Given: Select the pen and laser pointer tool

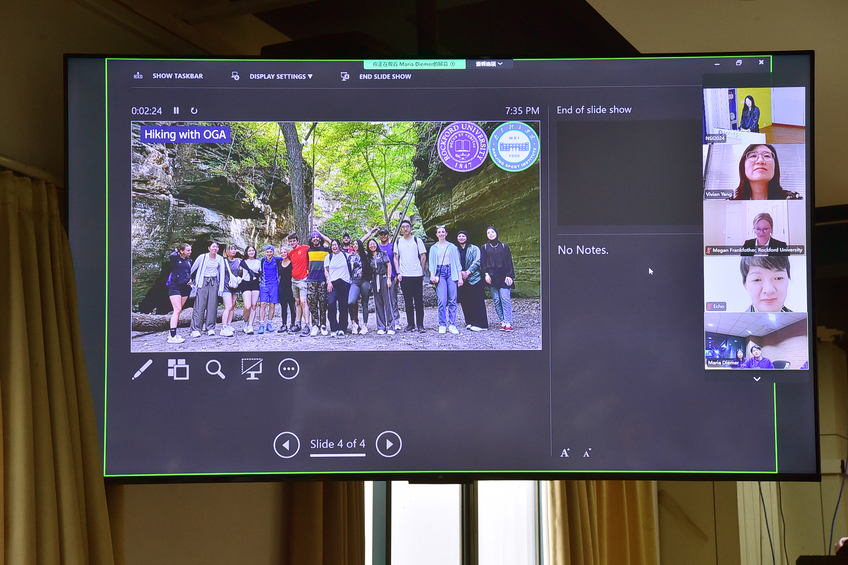Looking at the screenshot, I should tap(142, 369).
